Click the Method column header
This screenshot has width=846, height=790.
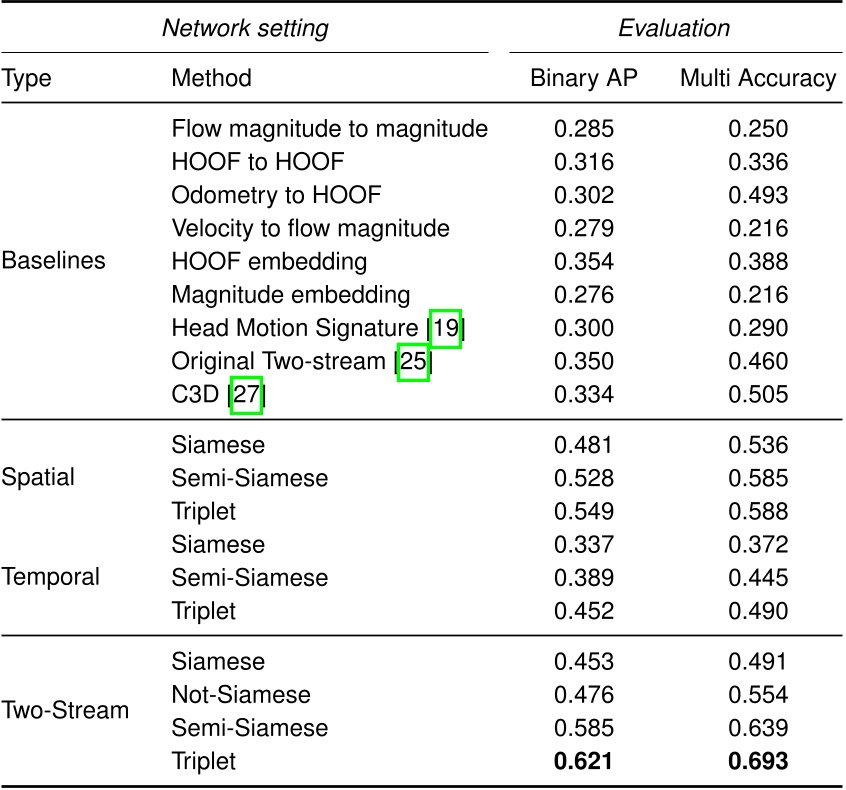212,78
